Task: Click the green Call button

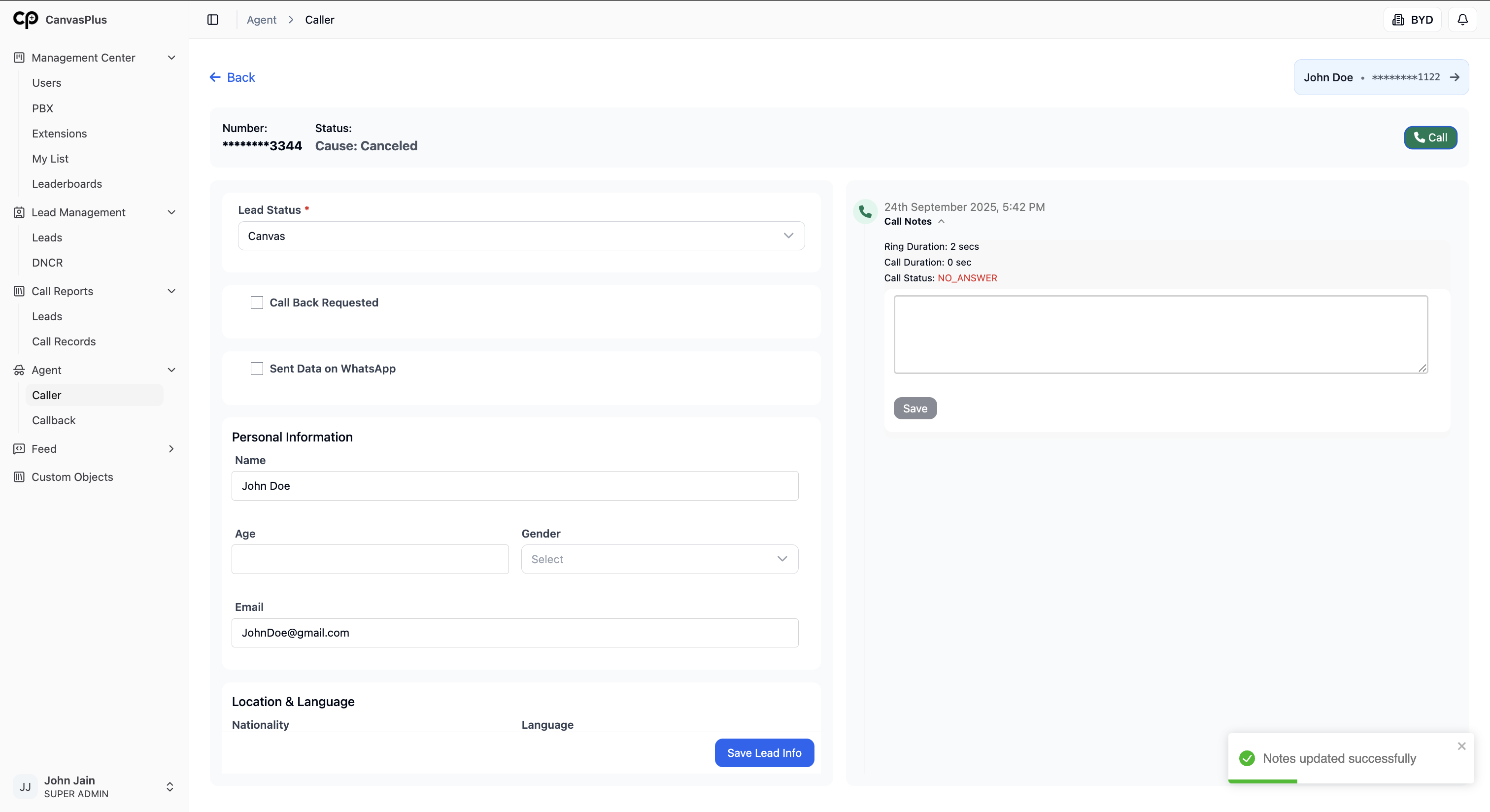Action: point(1430,137)
